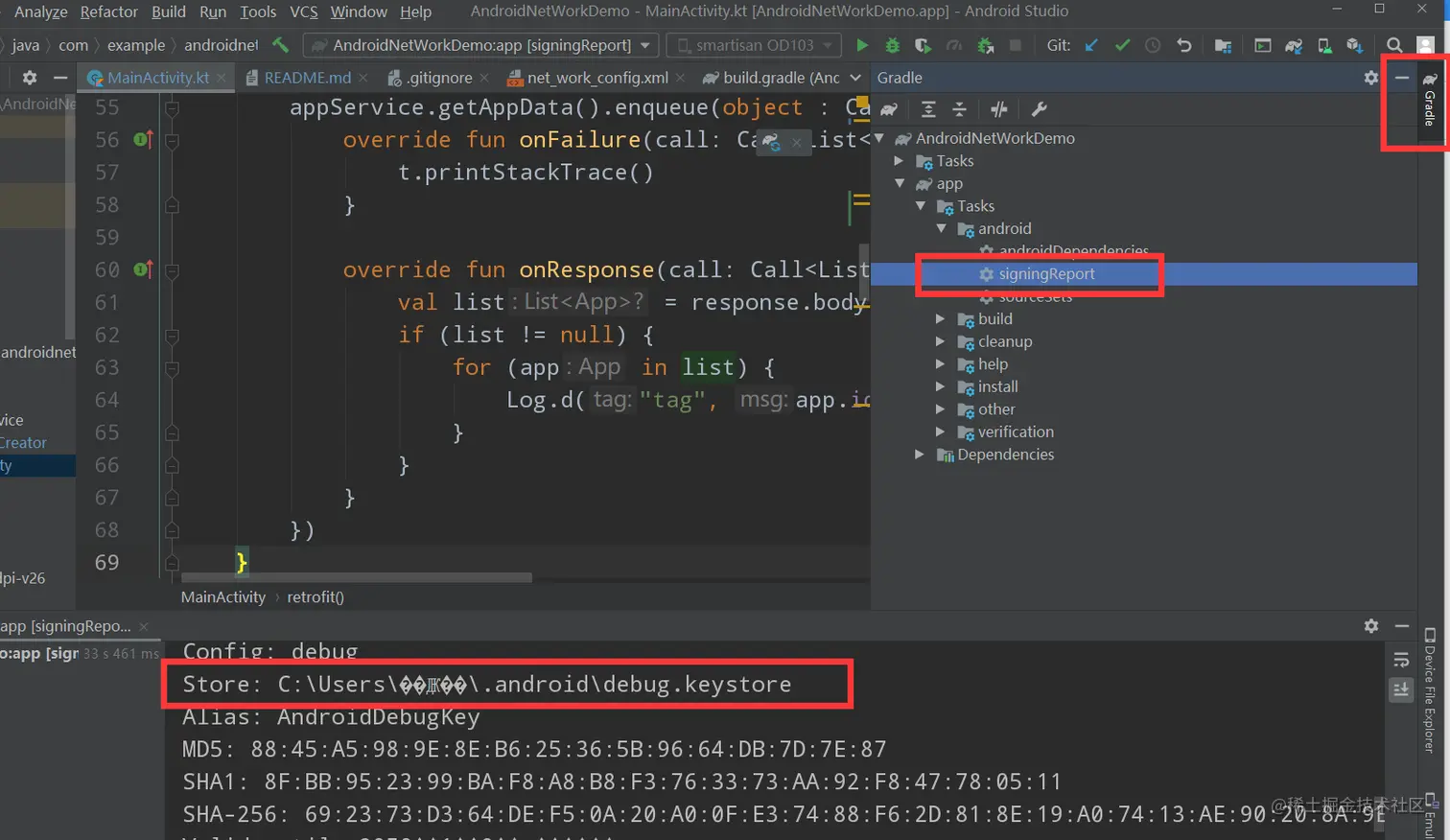This screenshot has width=1450, height=840.
Task: Open Search Everywhere magnifier
Action: (1394, 45)
